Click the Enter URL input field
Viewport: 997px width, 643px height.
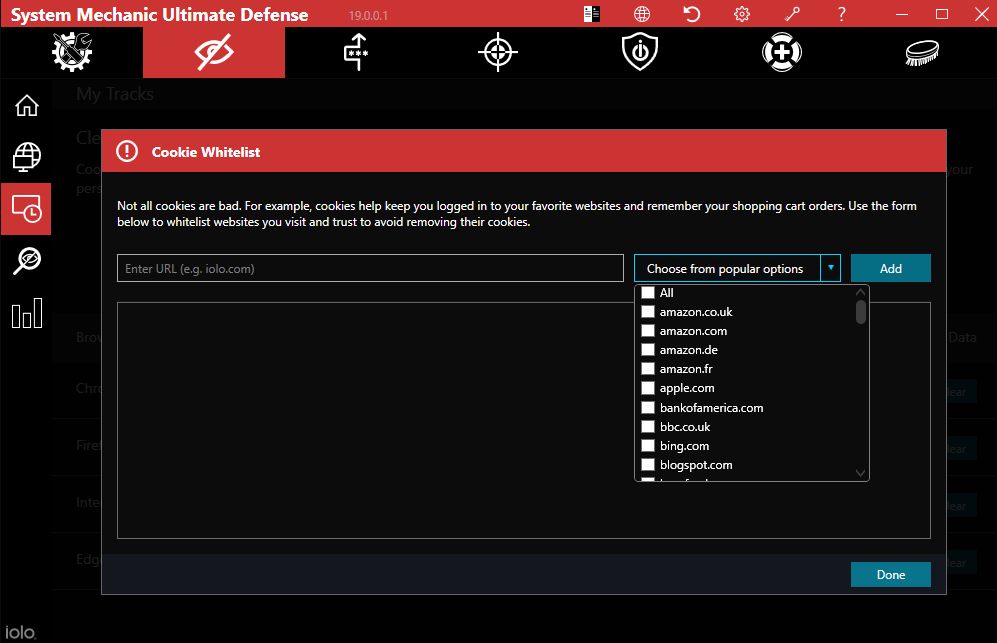click(x=370, y=268)
